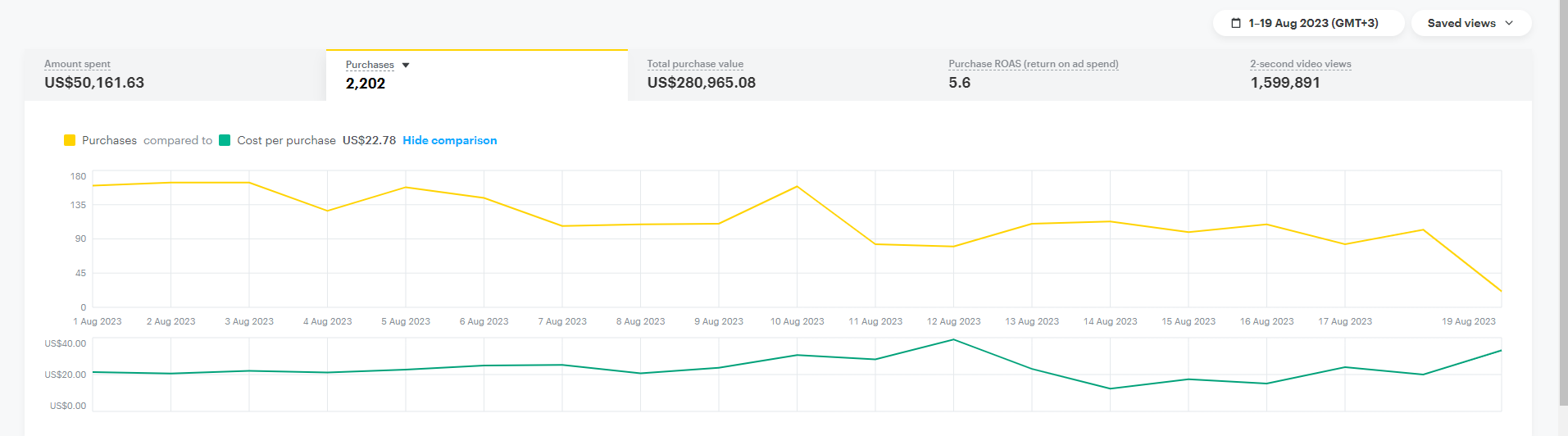
Task: Click the Cost per purchase legend label
Action: [x=286, y=140]
